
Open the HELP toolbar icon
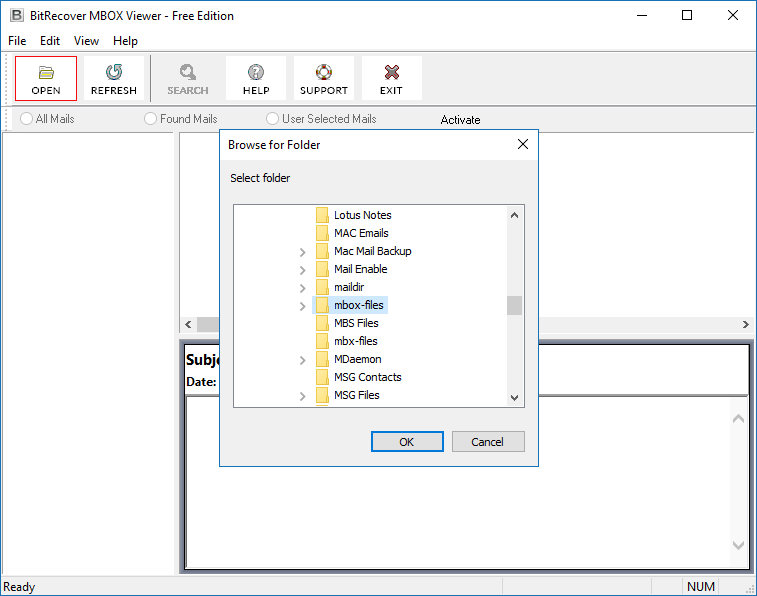tap(256, 72)
